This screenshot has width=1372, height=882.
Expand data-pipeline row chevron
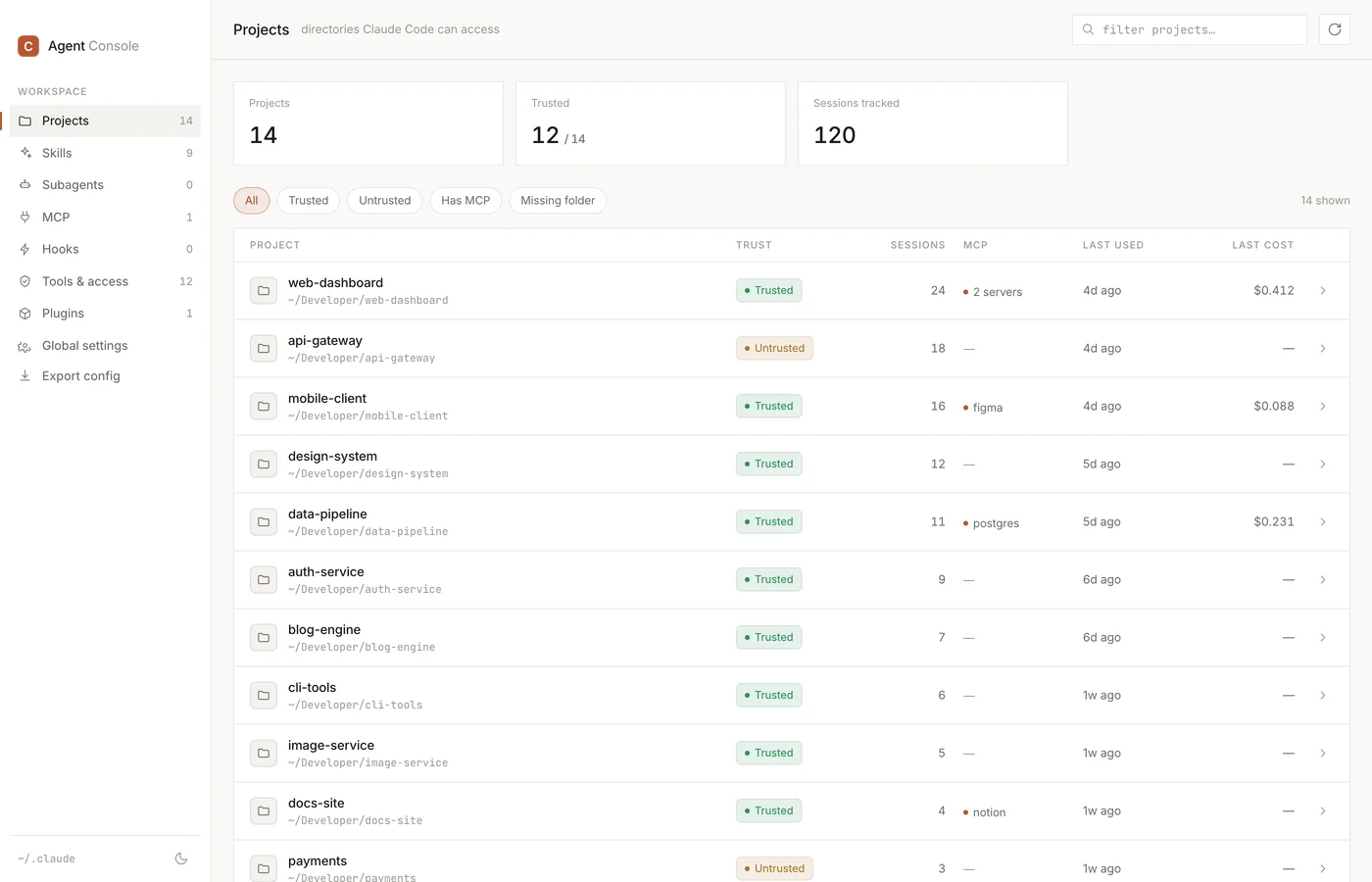1323,522
